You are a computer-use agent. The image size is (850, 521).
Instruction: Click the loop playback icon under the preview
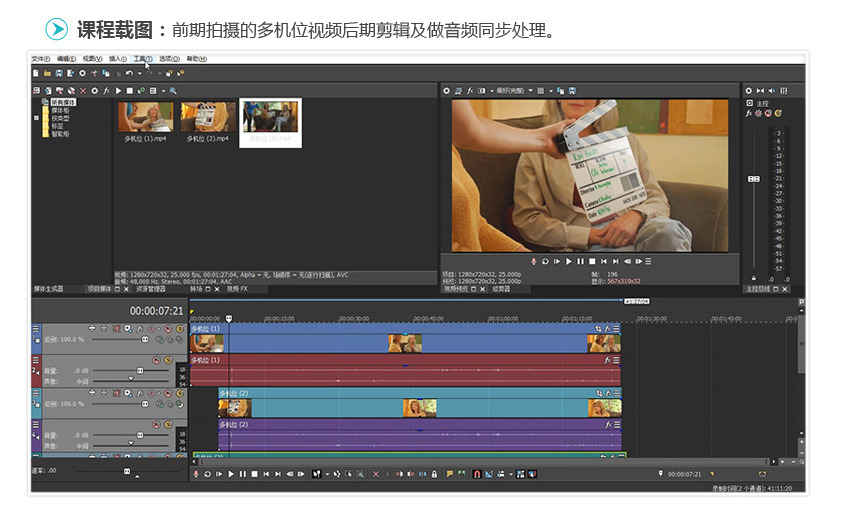tap(545, 261)
